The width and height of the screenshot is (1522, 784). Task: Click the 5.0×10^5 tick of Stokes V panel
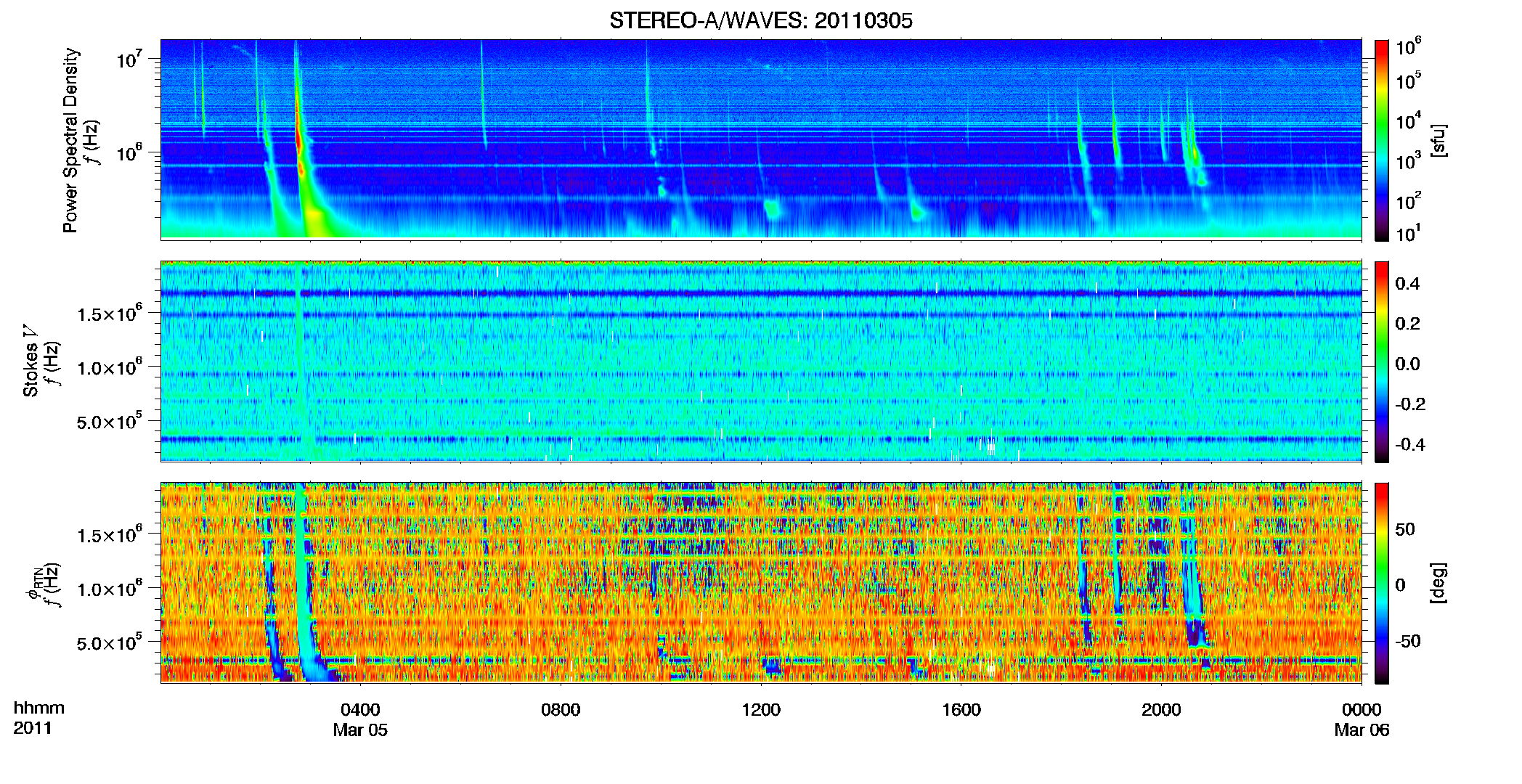point(109,421)
